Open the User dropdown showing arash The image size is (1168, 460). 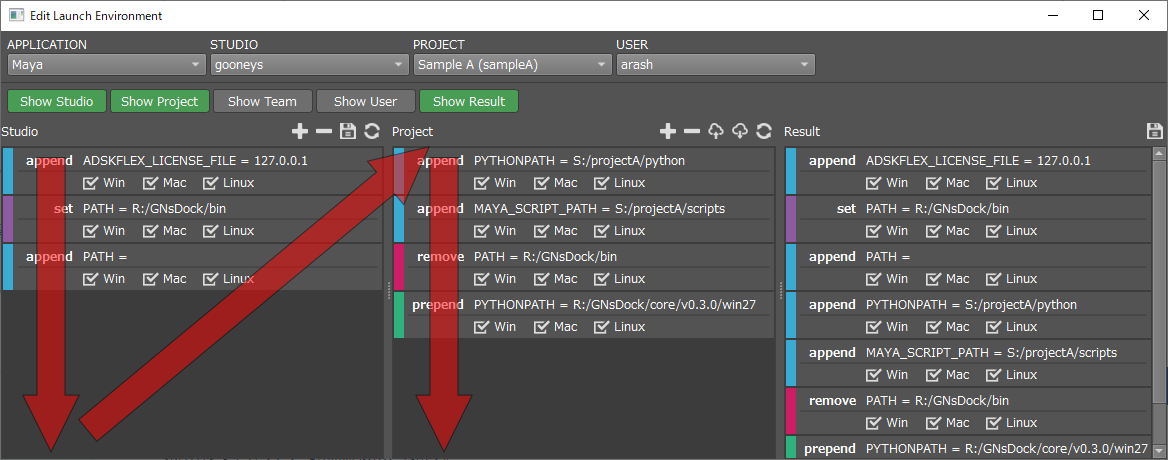pos(715,65)
